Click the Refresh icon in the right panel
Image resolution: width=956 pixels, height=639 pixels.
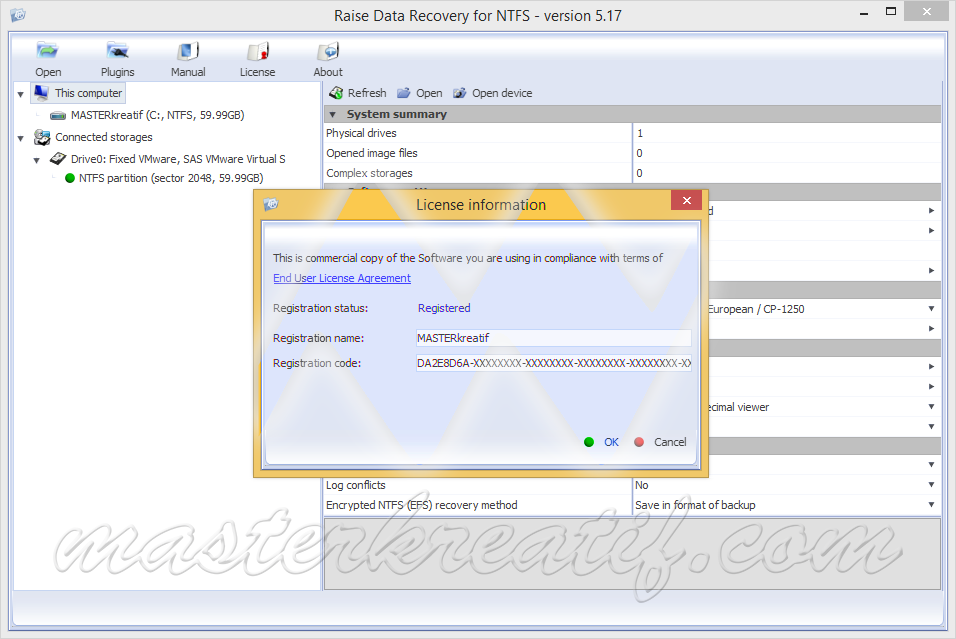point(336,93)
